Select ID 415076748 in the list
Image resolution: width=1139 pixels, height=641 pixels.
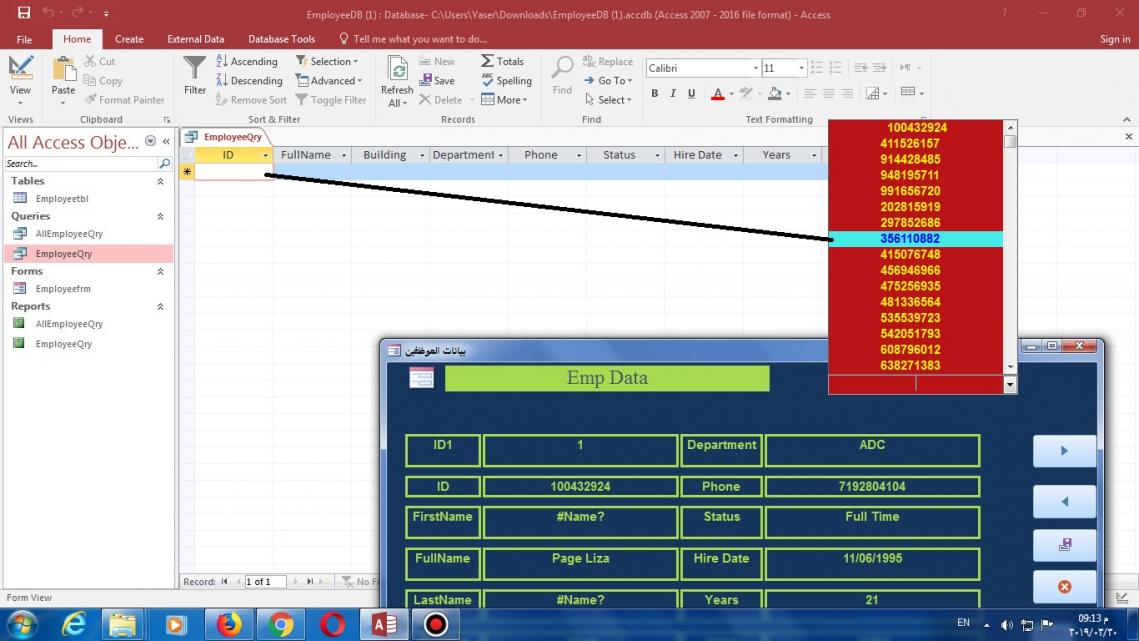pyautogui.click(x=915, y=254)
